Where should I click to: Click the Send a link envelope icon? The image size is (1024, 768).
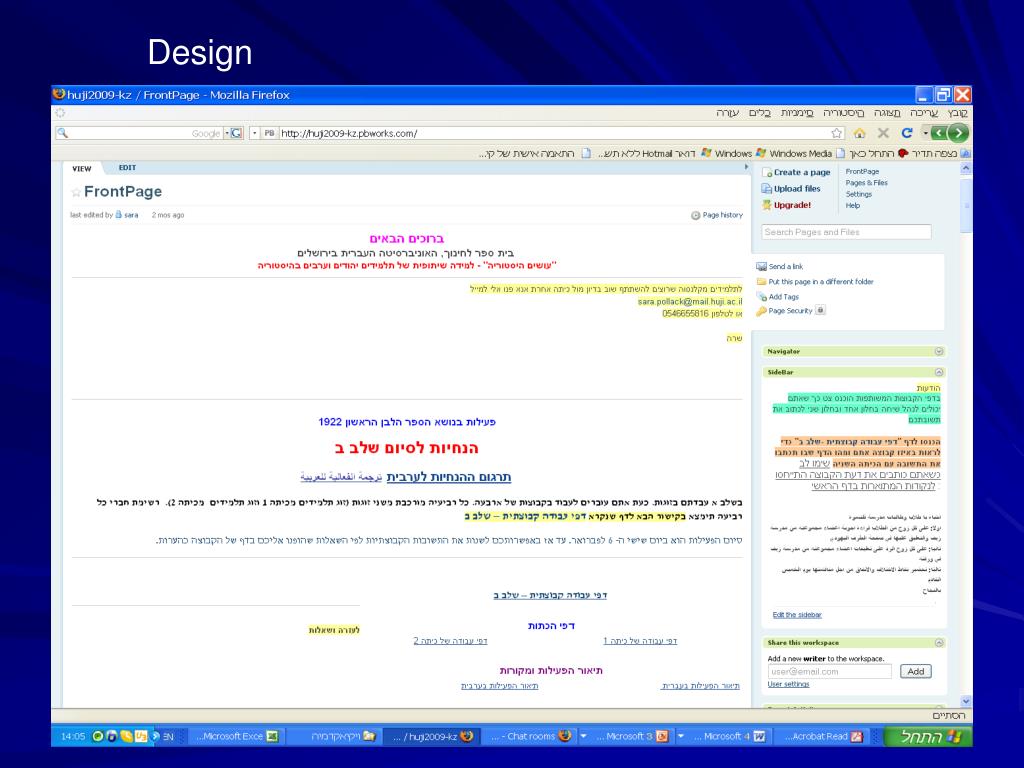coord(761,266)
